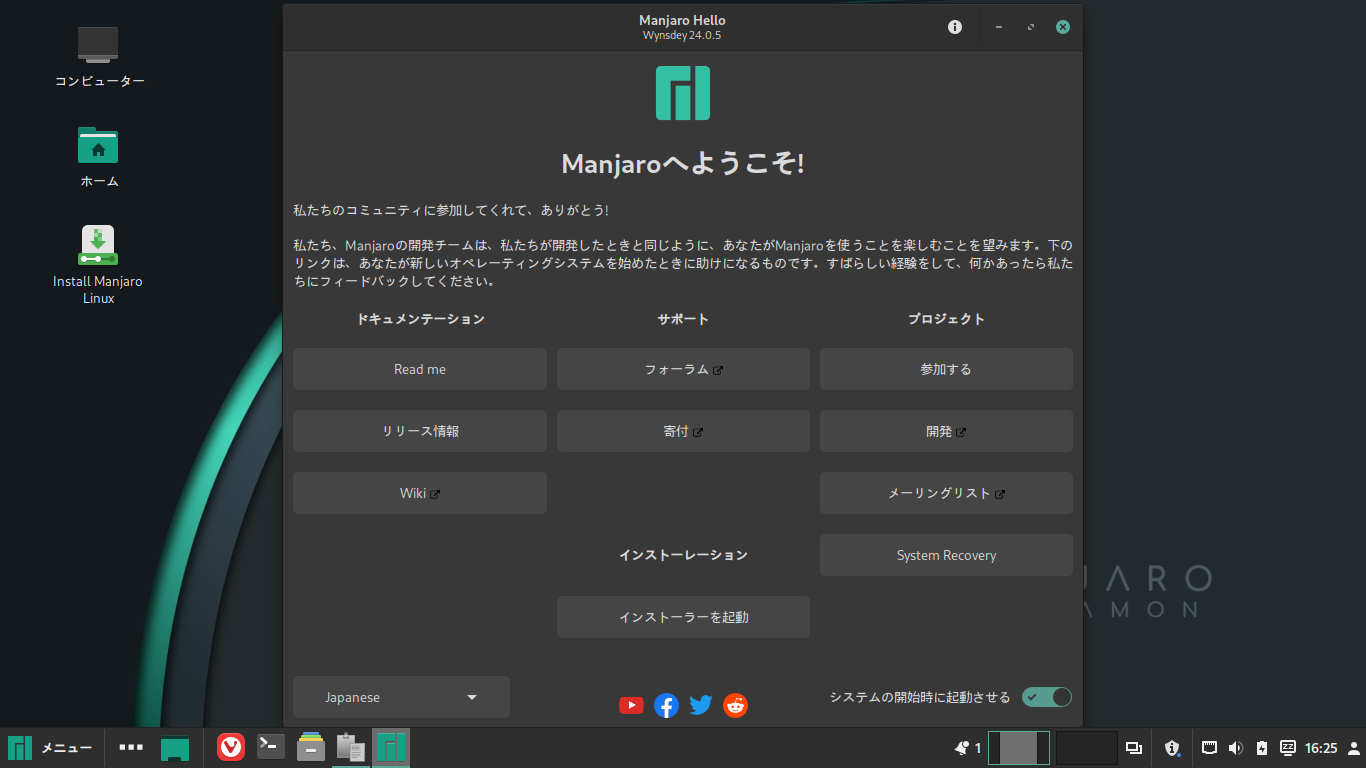This screenshot has width=1366, height=768.
Task: Click the 16:25 clock in the panel
Action: 1321,748
